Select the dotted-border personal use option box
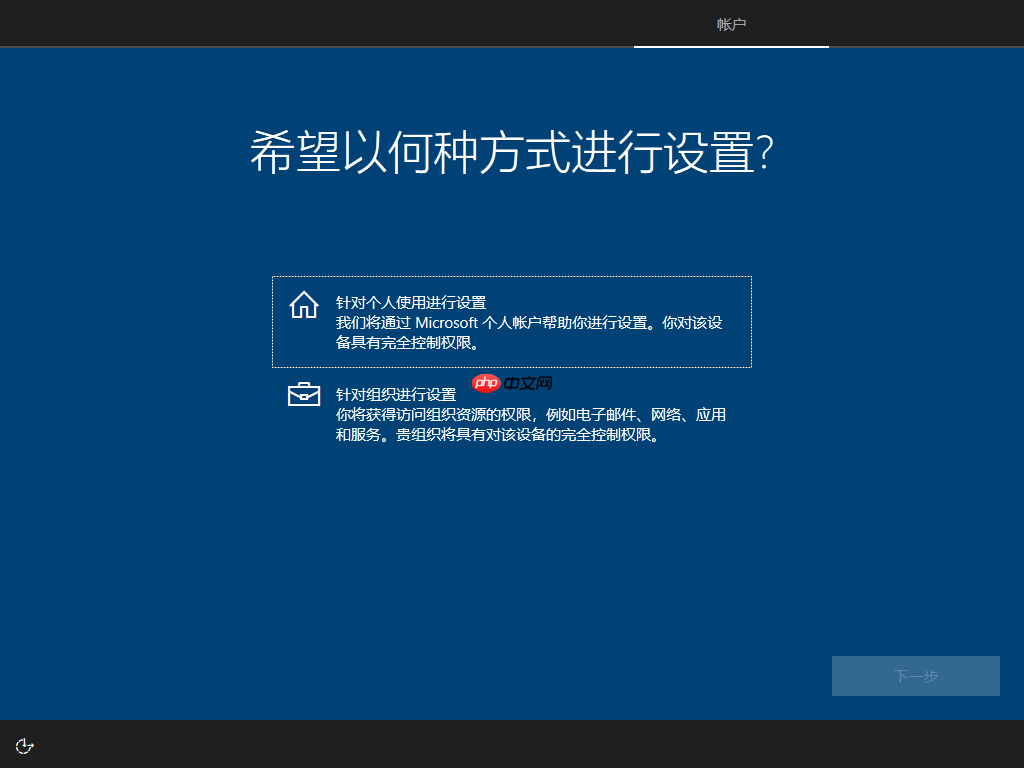This screenshot has height=768, width=1024. pos(512,321)
